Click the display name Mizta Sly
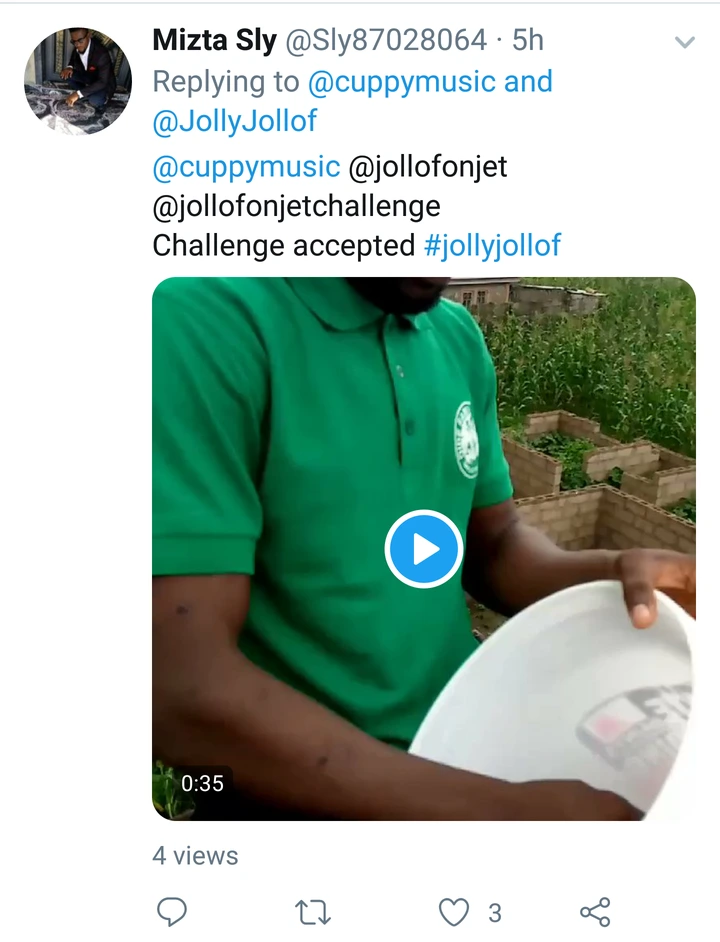The height and width of the screenshot is (942, 720). tap(215, 40)
